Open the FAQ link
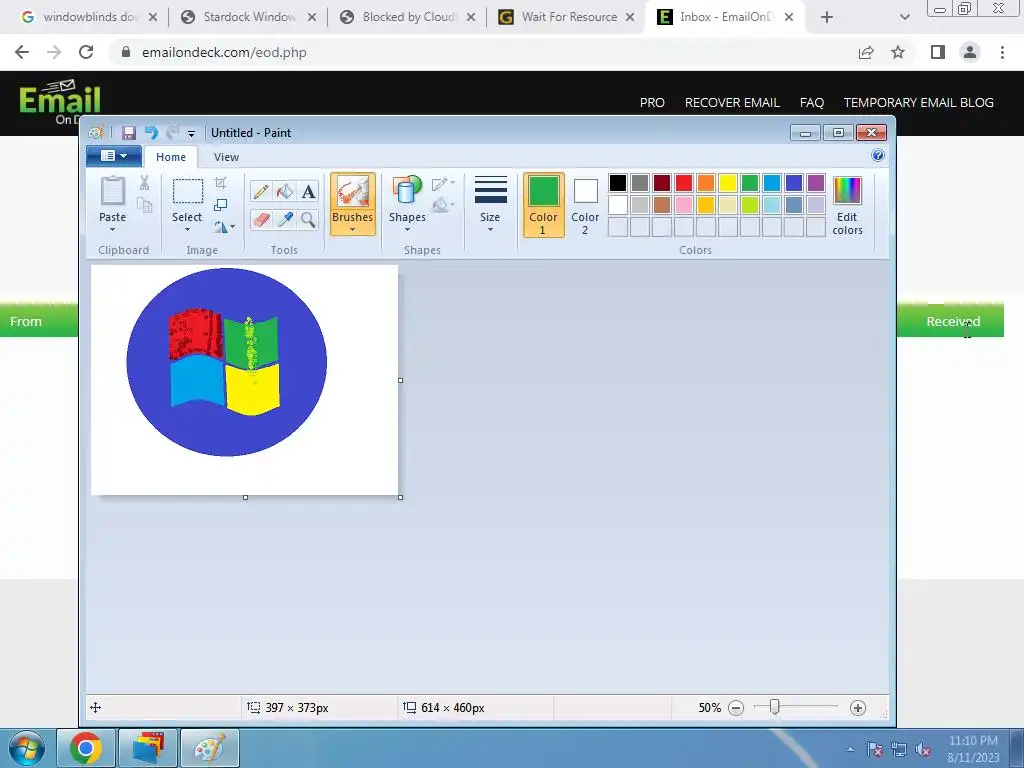 coord(812,103)
